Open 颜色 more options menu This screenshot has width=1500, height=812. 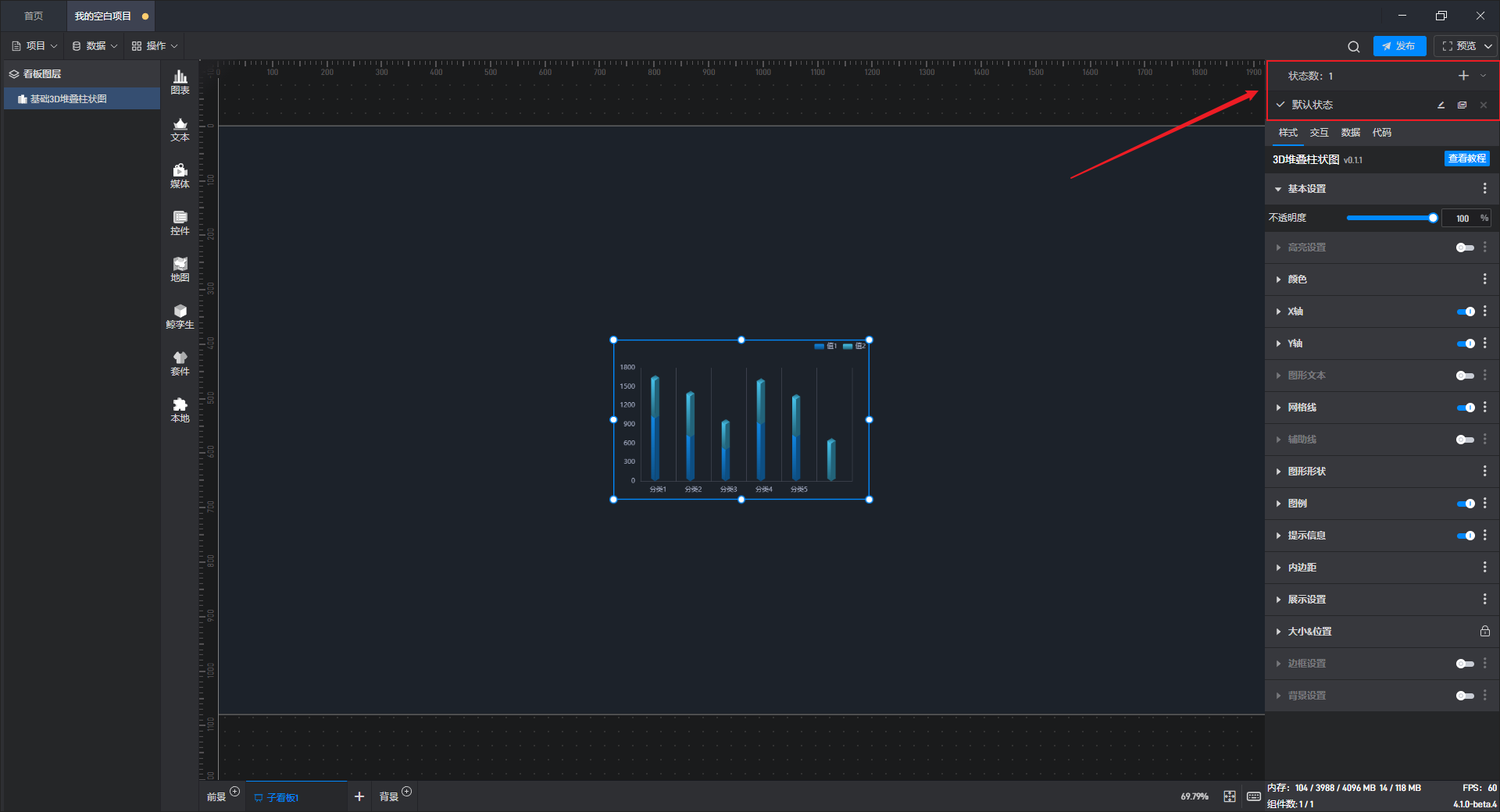pos(1484,279)
